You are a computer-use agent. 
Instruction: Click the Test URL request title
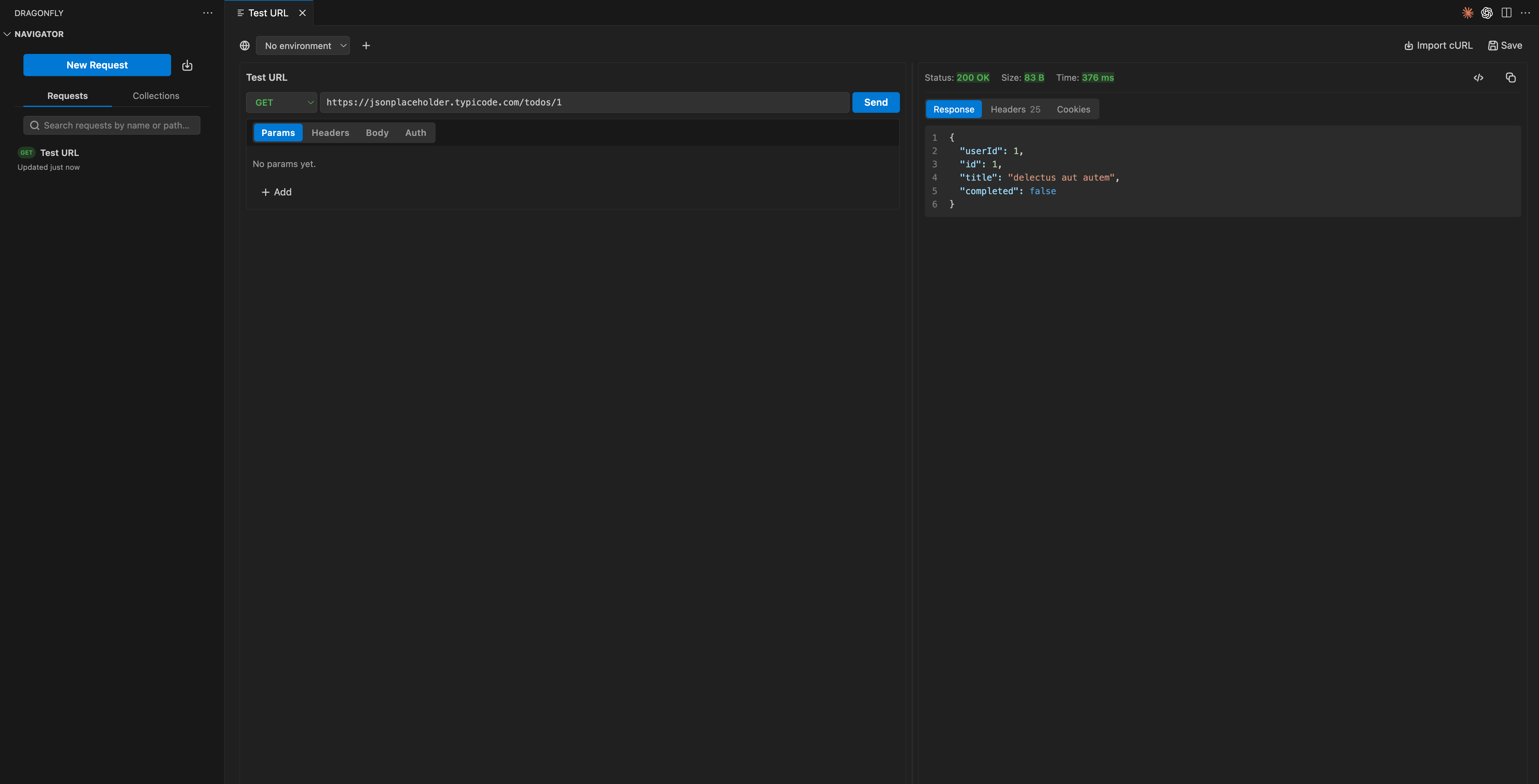(x=266, y=78)
